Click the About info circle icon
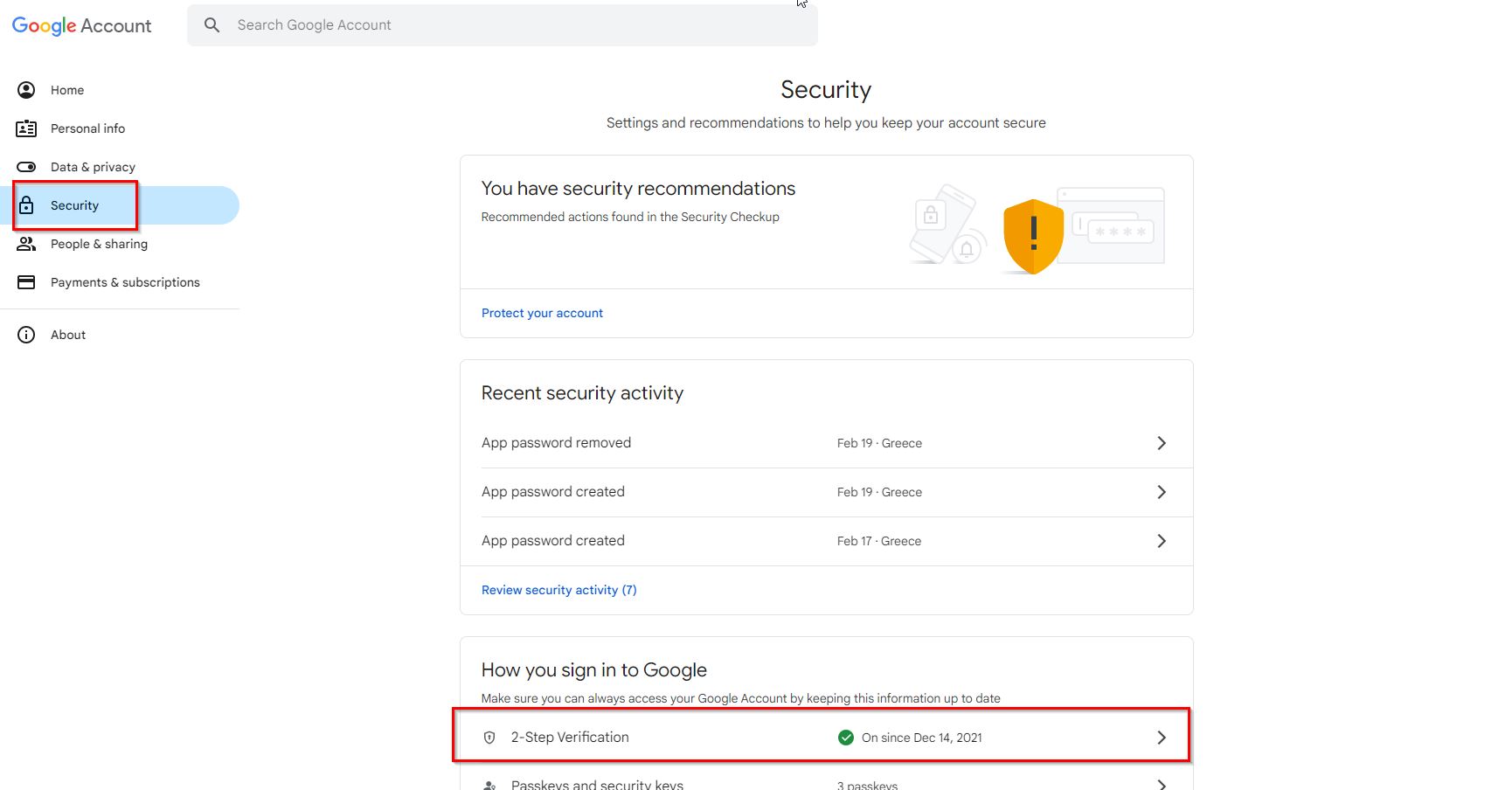 click(x=26, y=335)
